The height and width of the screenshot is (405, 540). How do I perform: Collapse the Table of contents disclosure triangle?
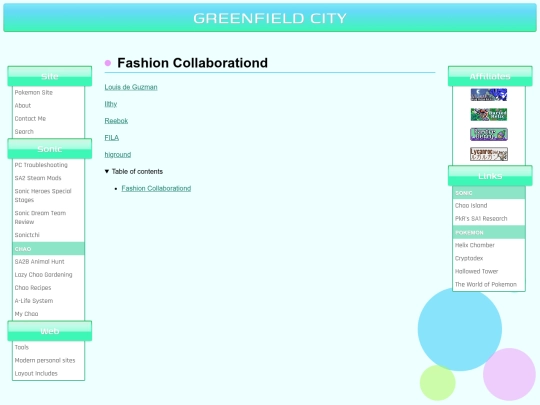click(x=107, y=171)
